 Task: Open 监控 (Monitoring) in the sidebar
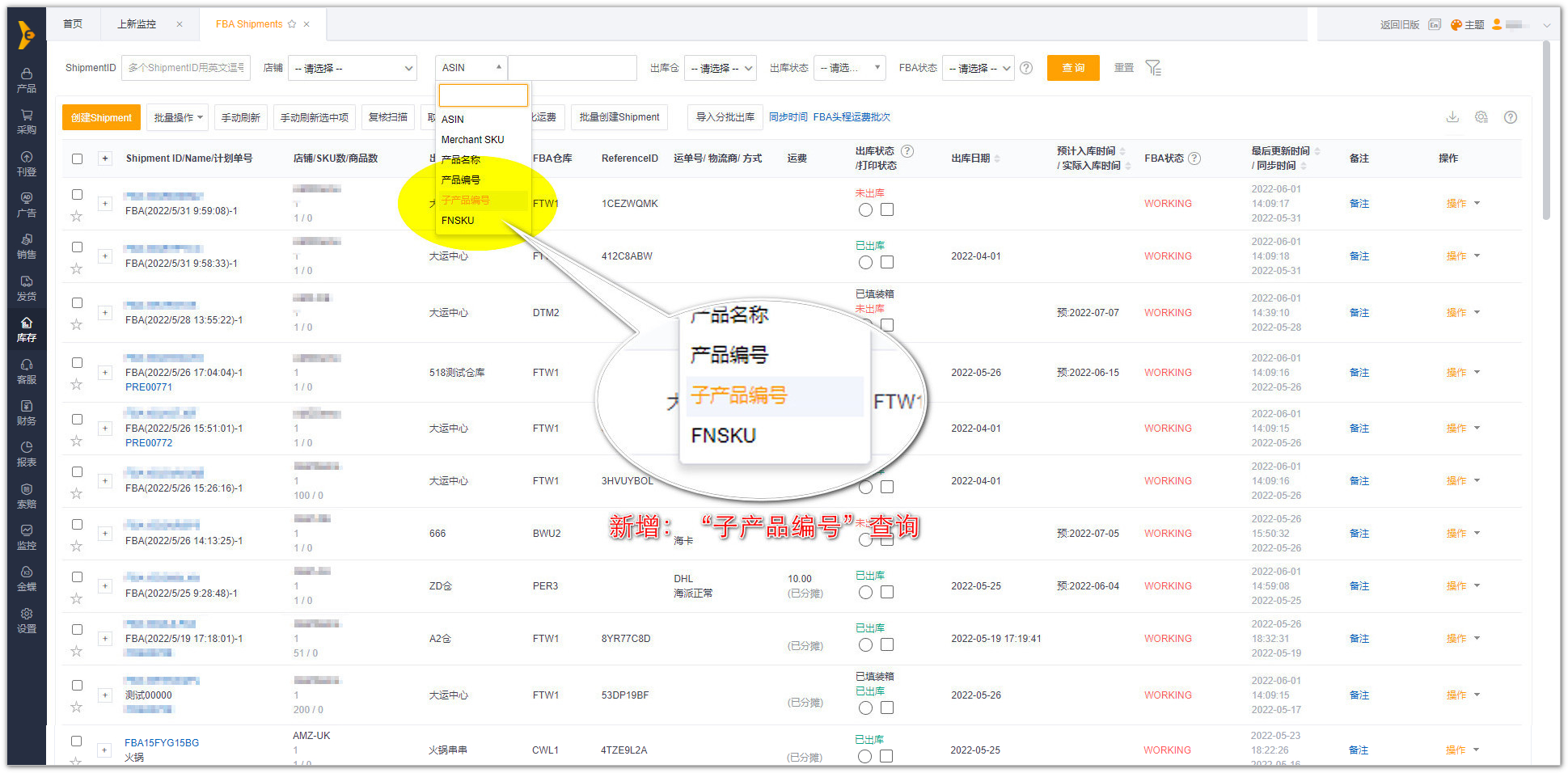(27, 537)
